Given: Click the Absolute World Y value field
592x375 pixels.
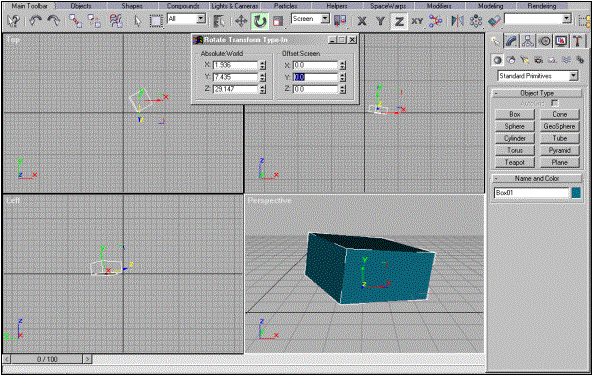Looking at the screenshot, I should 236,77.
